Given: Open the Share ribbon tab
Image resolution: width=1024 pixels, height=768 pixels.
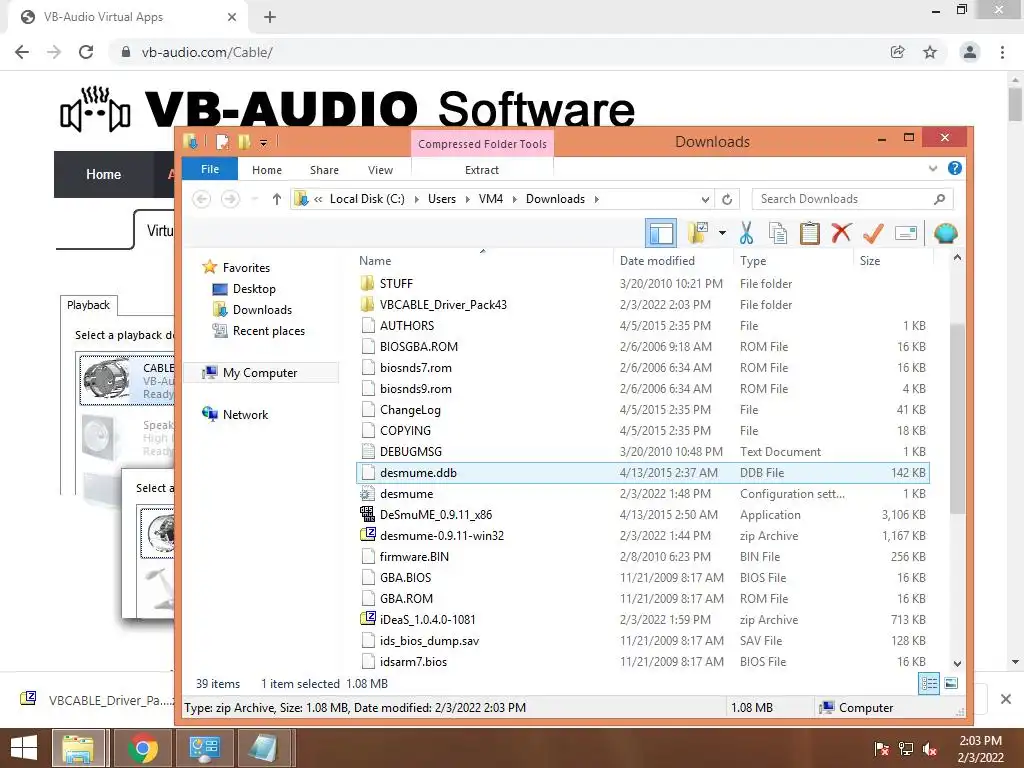Looking at the screenshot, I should [x=324, y=170].
